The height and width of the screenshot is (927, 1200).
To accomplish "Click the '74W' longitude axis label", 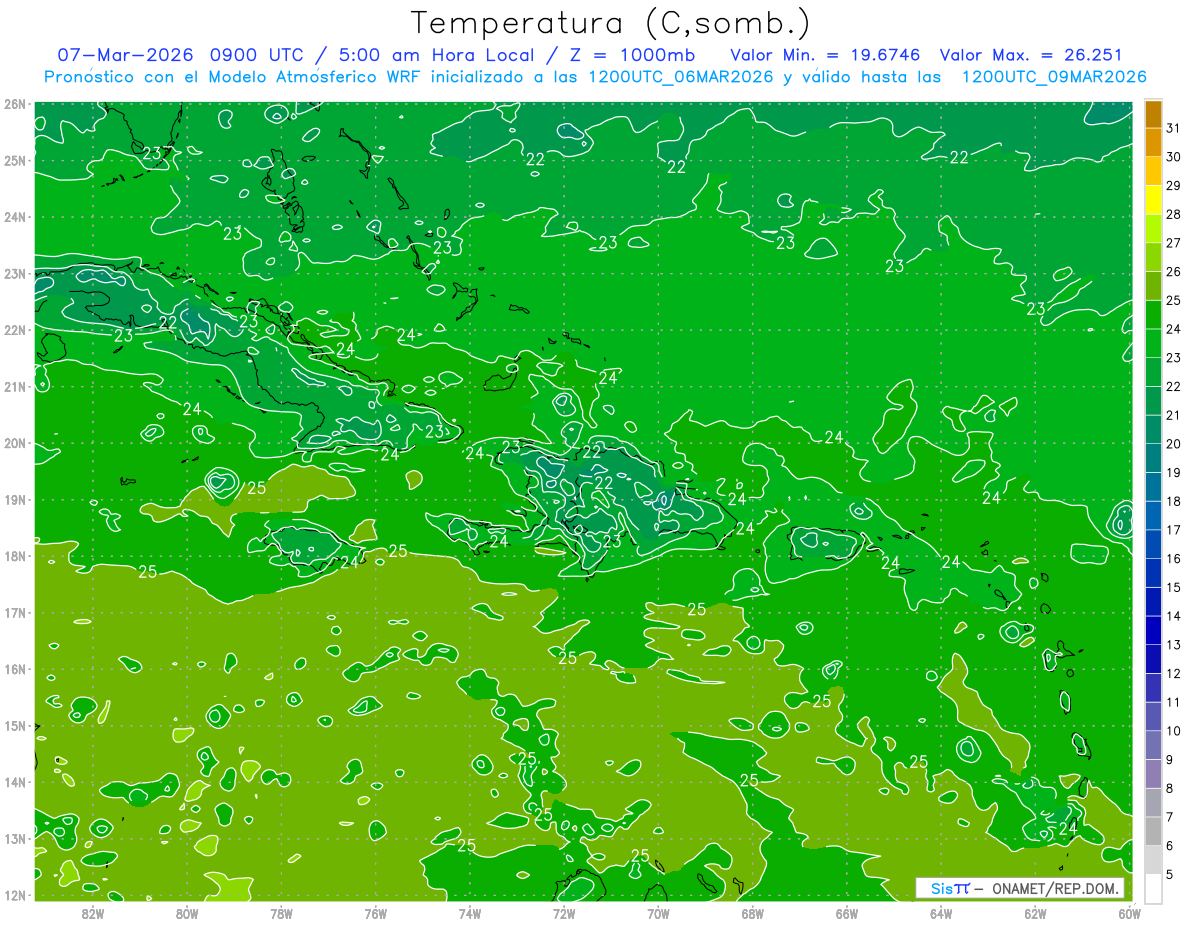I will pyautogui.click(x=469, y=912).
